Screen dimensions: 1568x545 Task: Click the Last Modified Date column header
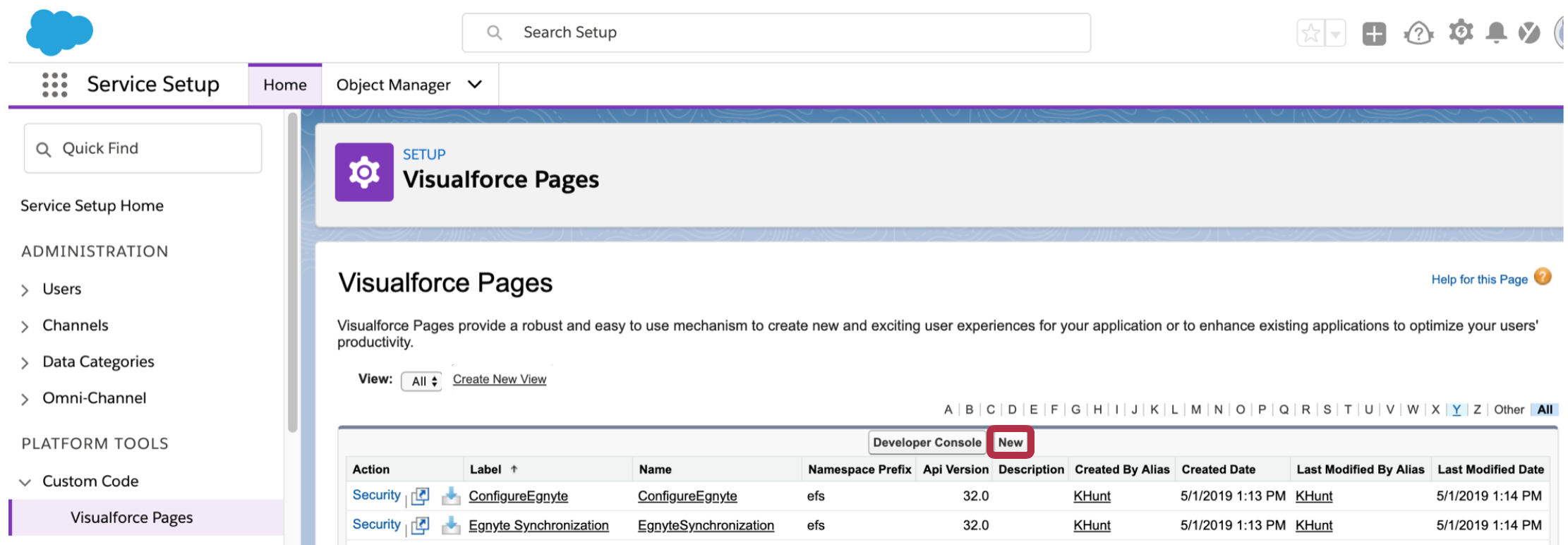1490,469
